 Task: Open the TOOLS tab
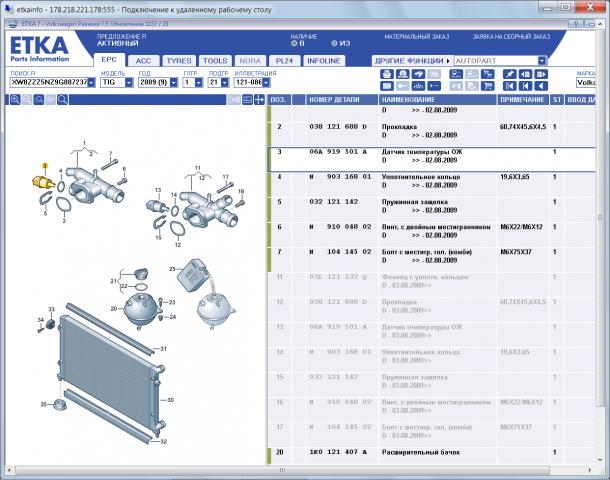click(215, 61)
